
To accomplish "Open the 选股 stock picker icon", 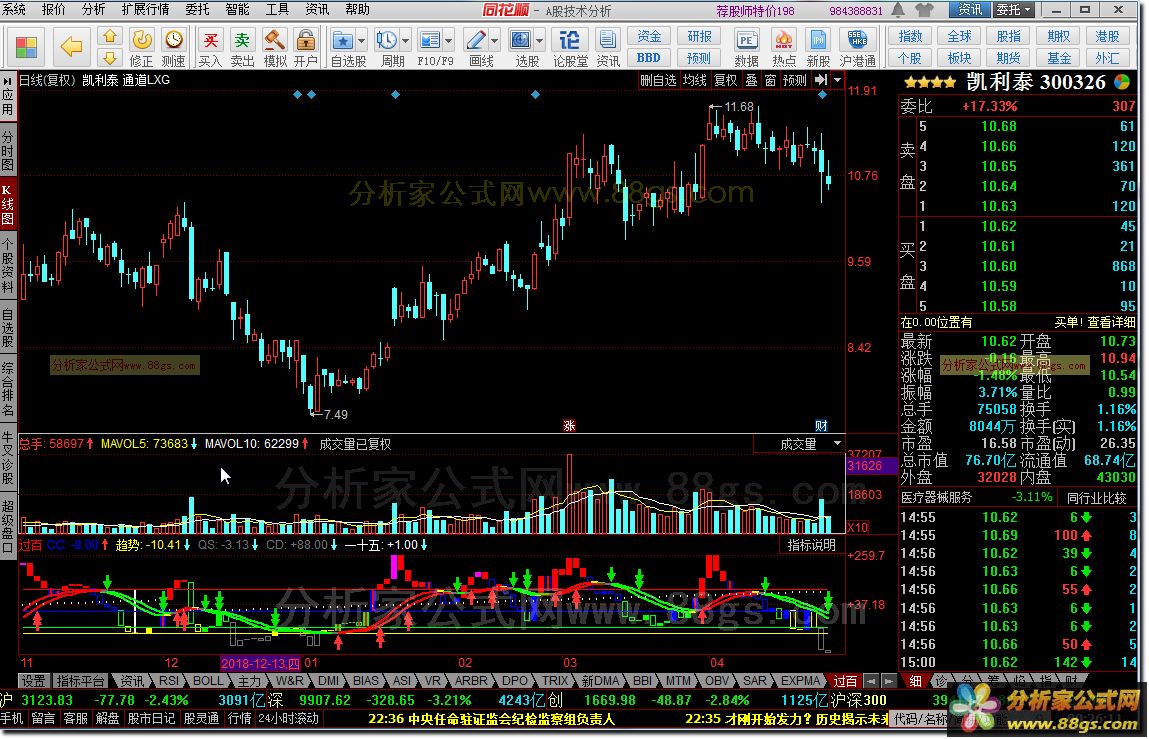I will coord(520,40).
